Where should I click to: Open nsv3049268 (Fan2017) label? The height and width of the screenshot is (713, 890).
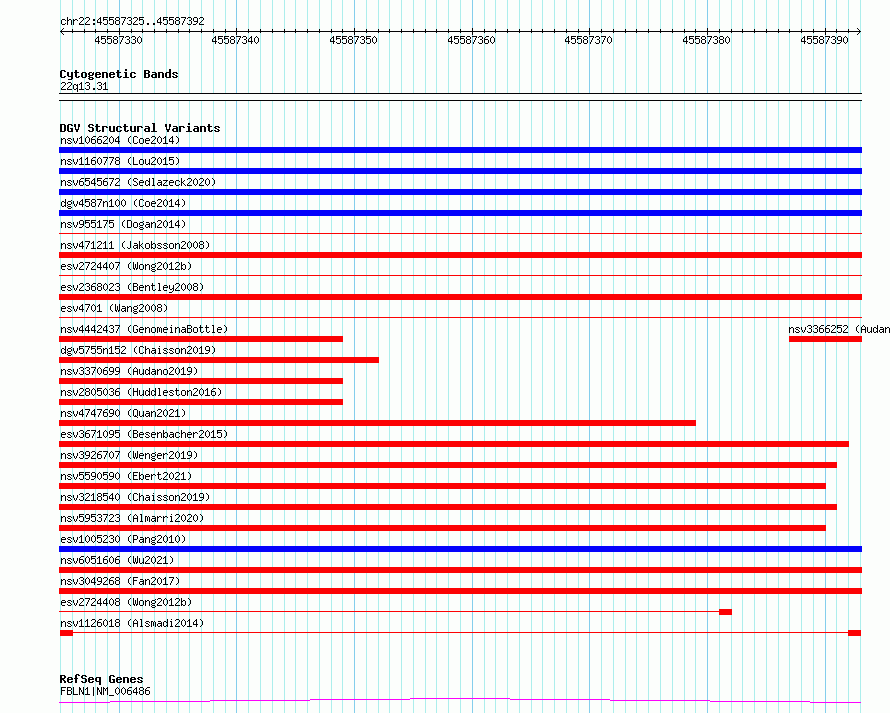point(120,581)
